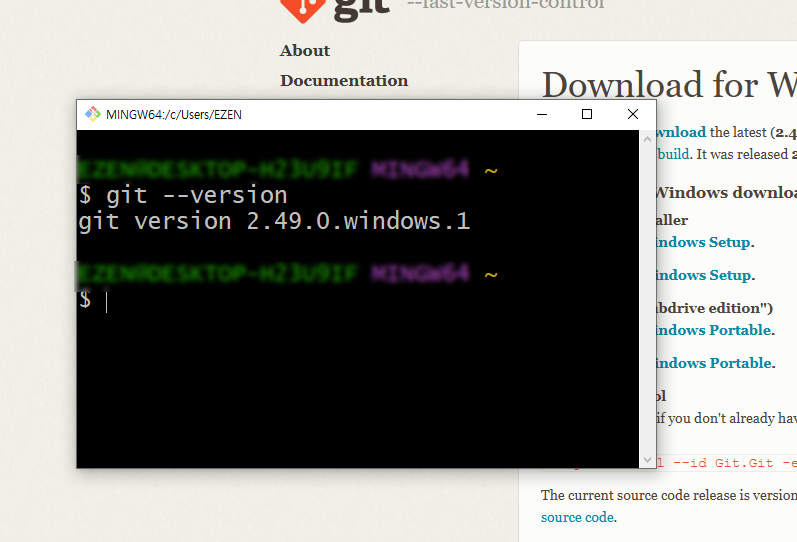Click the terminal scrollbar up arrow
Image resolution: width=797 pixels, height=542 pixels.
click(x=647, y=139)
